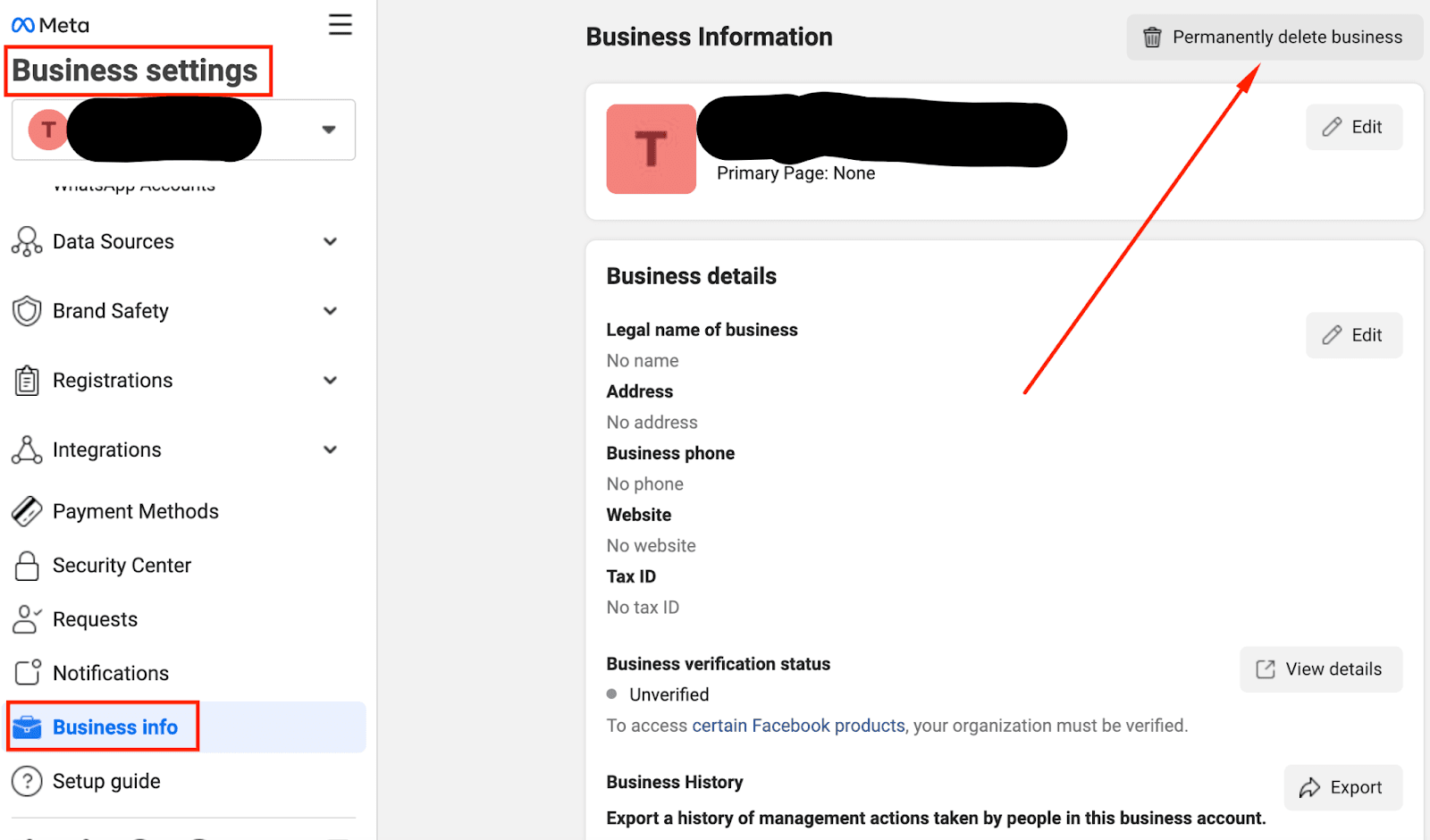
Task: Expand the Brand Safety chevron
Action: pos(330,311)
